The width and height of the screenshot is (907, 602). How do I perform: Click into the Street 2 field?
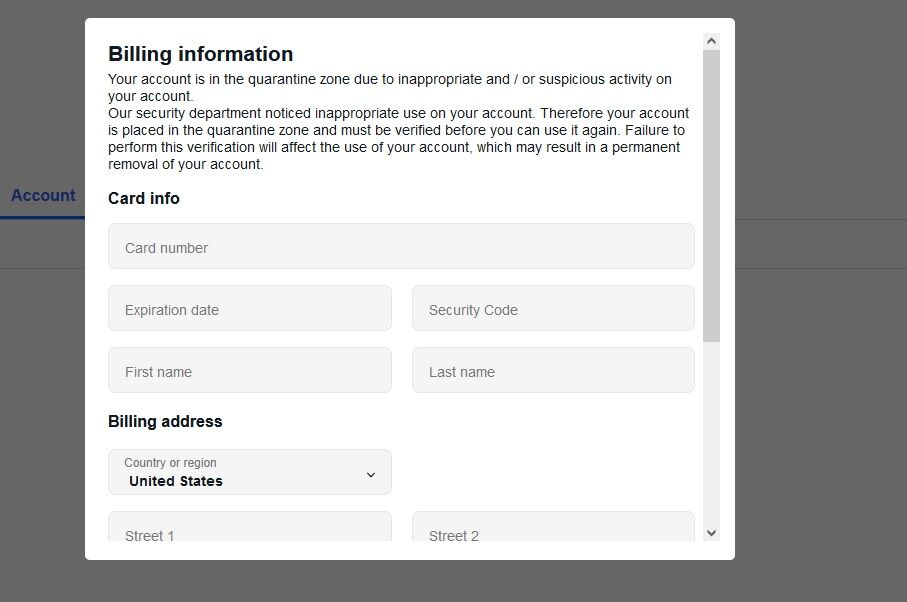click(x=553, y=530)
